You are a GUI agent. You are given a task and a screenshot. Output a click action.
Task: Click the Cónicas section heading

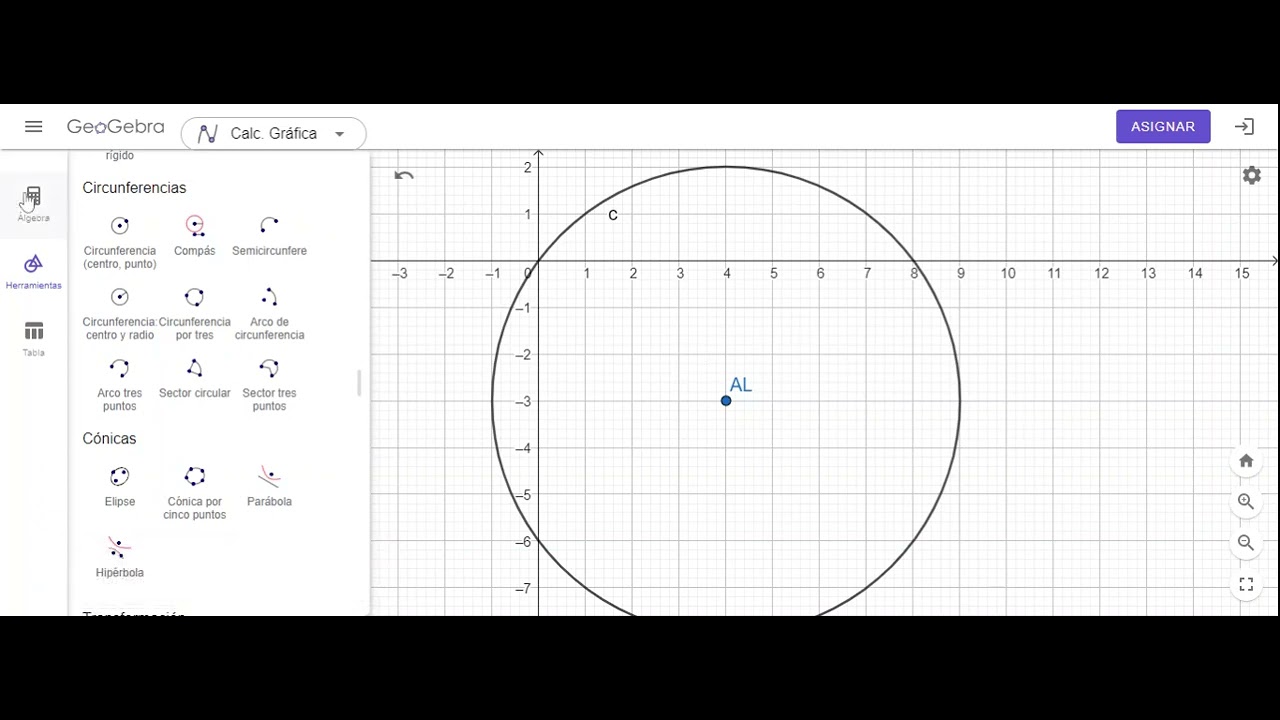(x=109, y=439)
